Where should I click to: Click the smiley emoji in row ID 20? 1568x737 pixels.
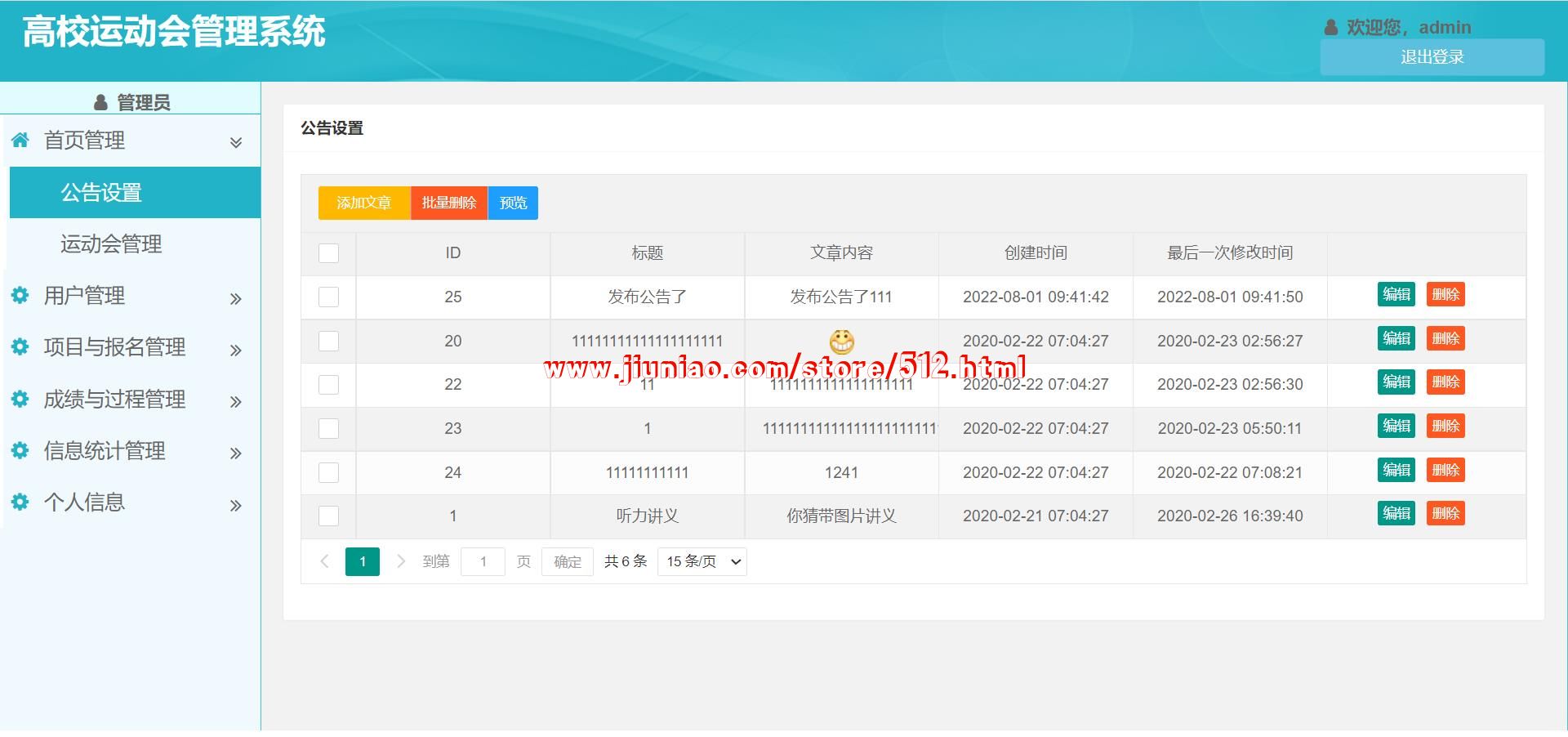coord(841,341)
